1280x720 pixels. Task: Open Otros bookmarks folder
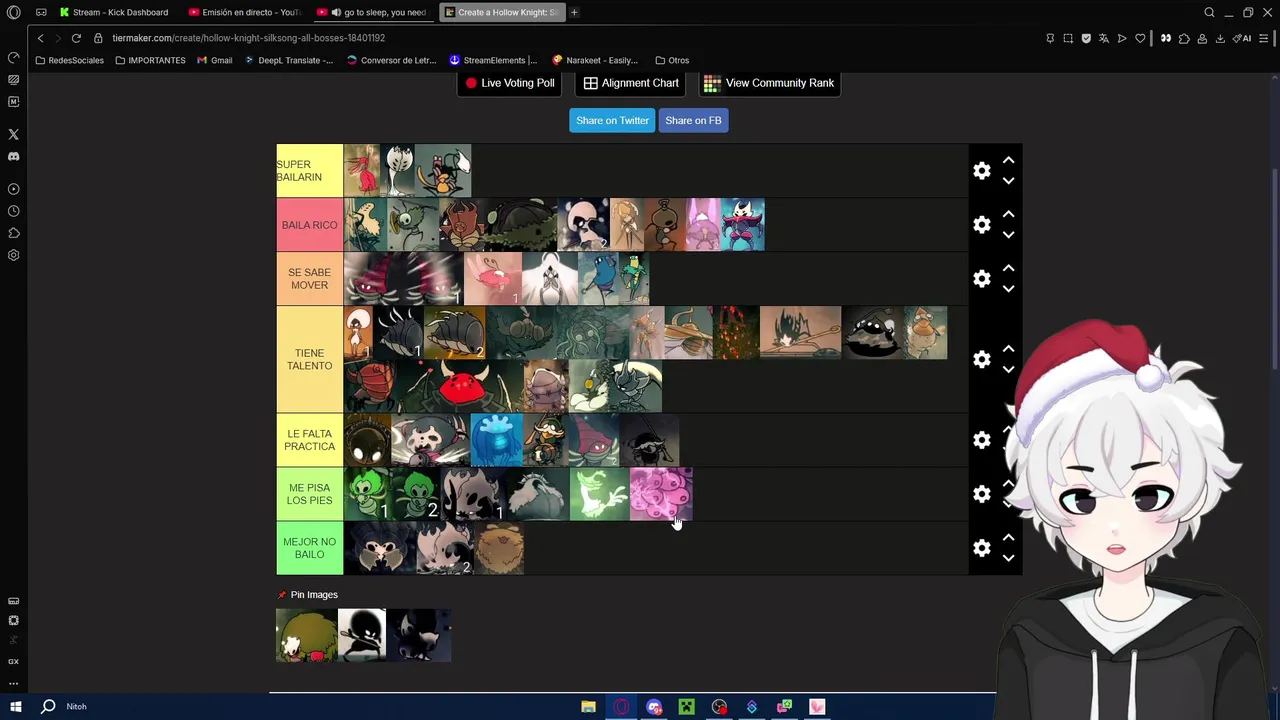672,60
